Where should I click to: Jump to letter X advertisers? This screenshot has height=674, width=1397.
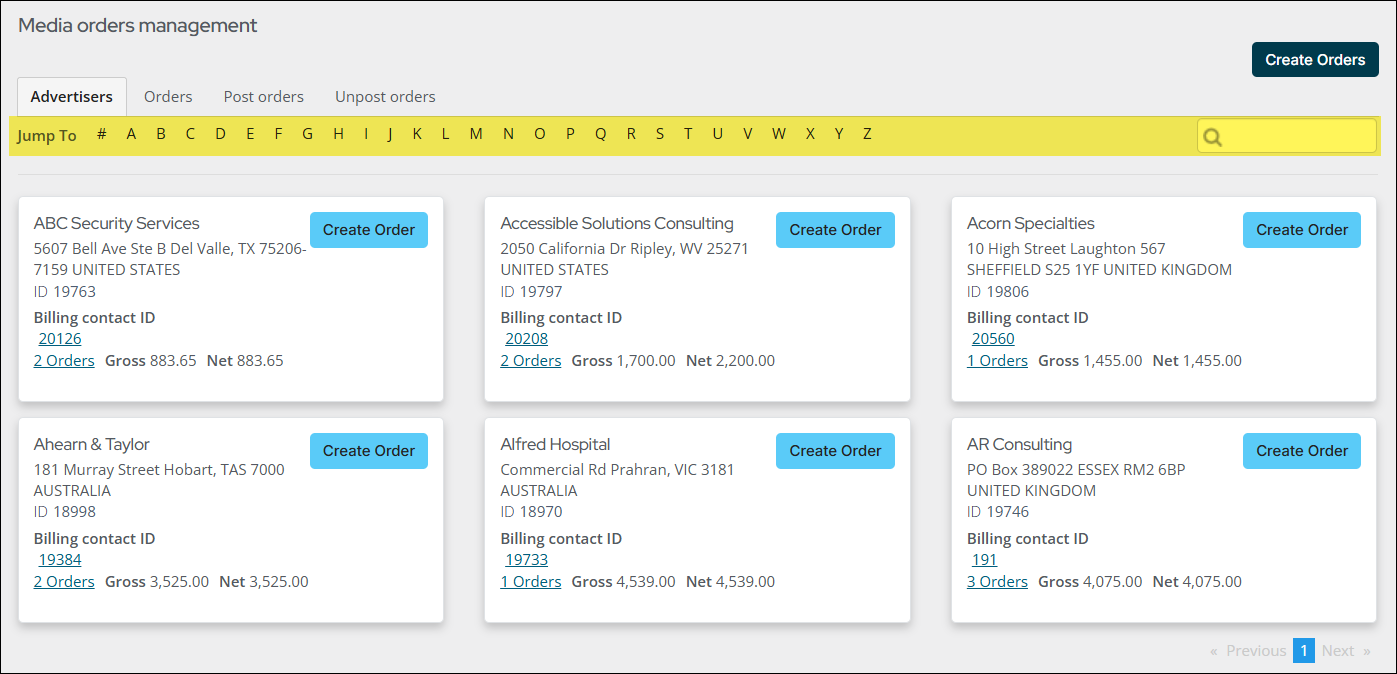pyautogui.click(x=810, y=134)
